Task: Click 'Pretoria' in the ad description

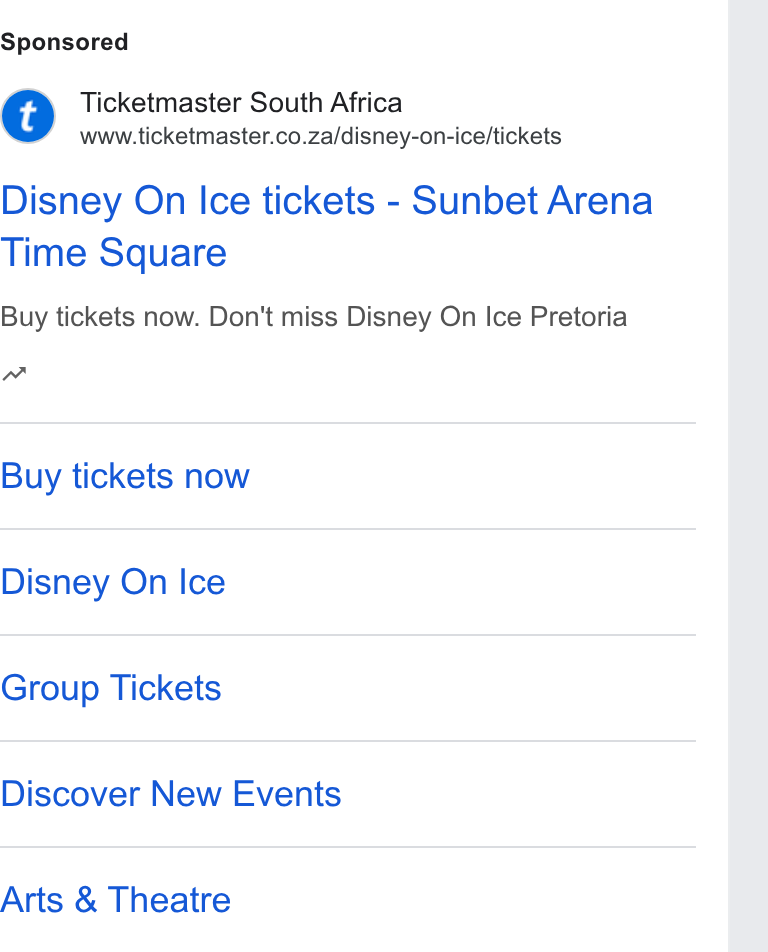Action: pos(578,316)
